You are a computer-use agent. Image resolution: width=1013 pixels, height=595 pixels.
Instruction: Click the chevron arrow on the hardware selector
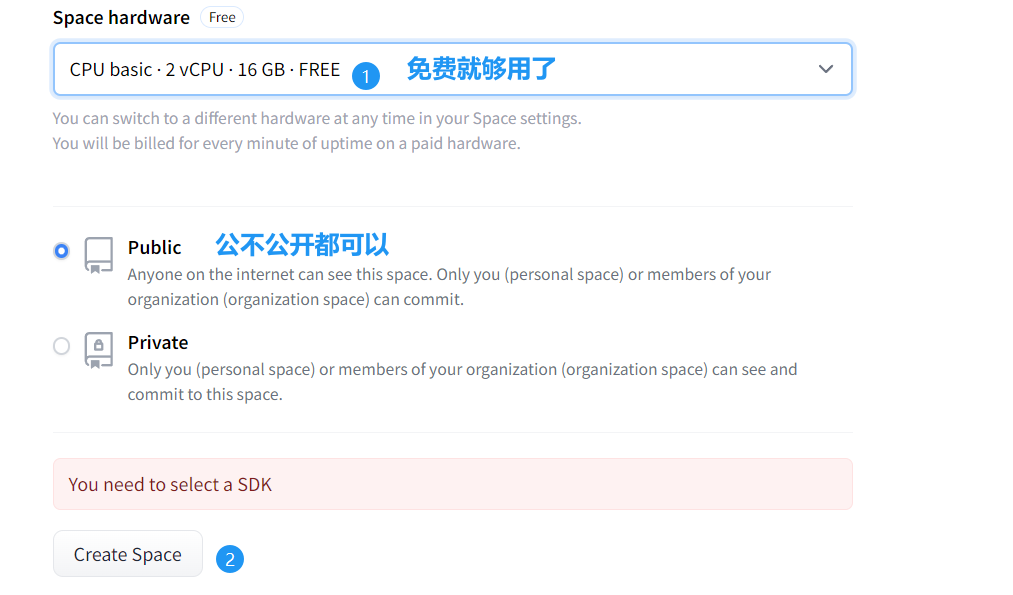click(826, 69)
